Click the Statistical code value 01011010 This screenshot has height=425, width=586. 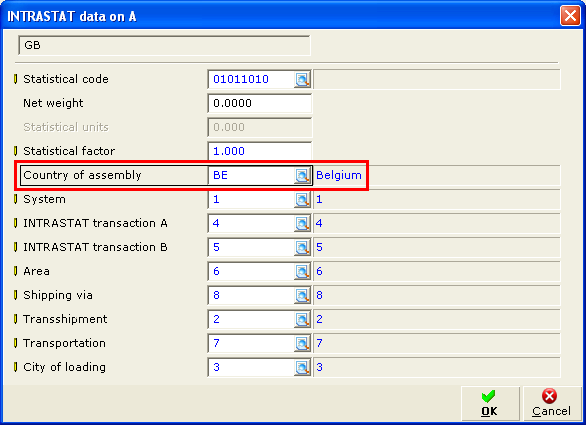(x=241, y=79)
